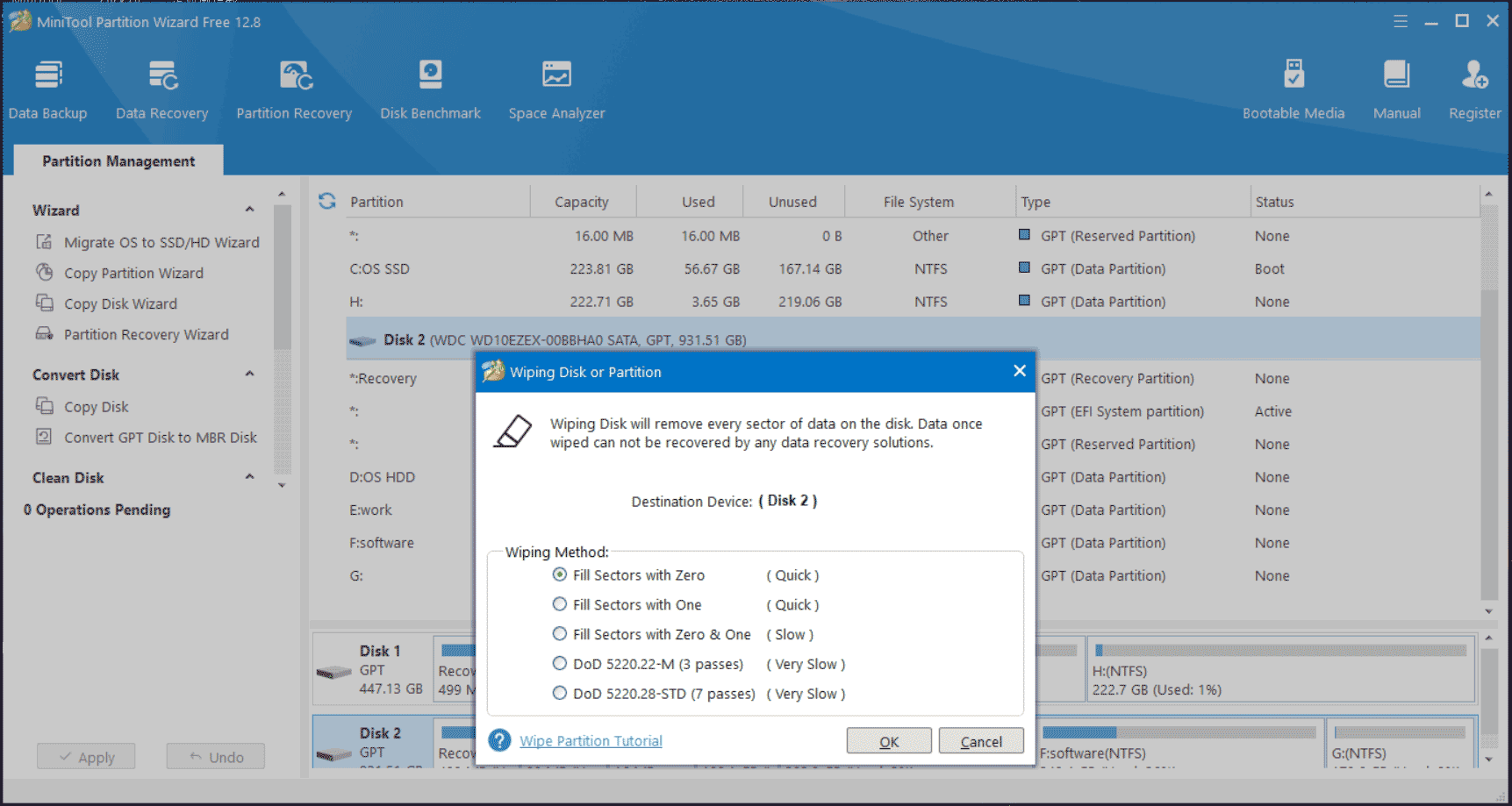The width and height of the screenshot is (1512, 806).
Task: Open the Data Backup tool
Action: tap(48, 89)
